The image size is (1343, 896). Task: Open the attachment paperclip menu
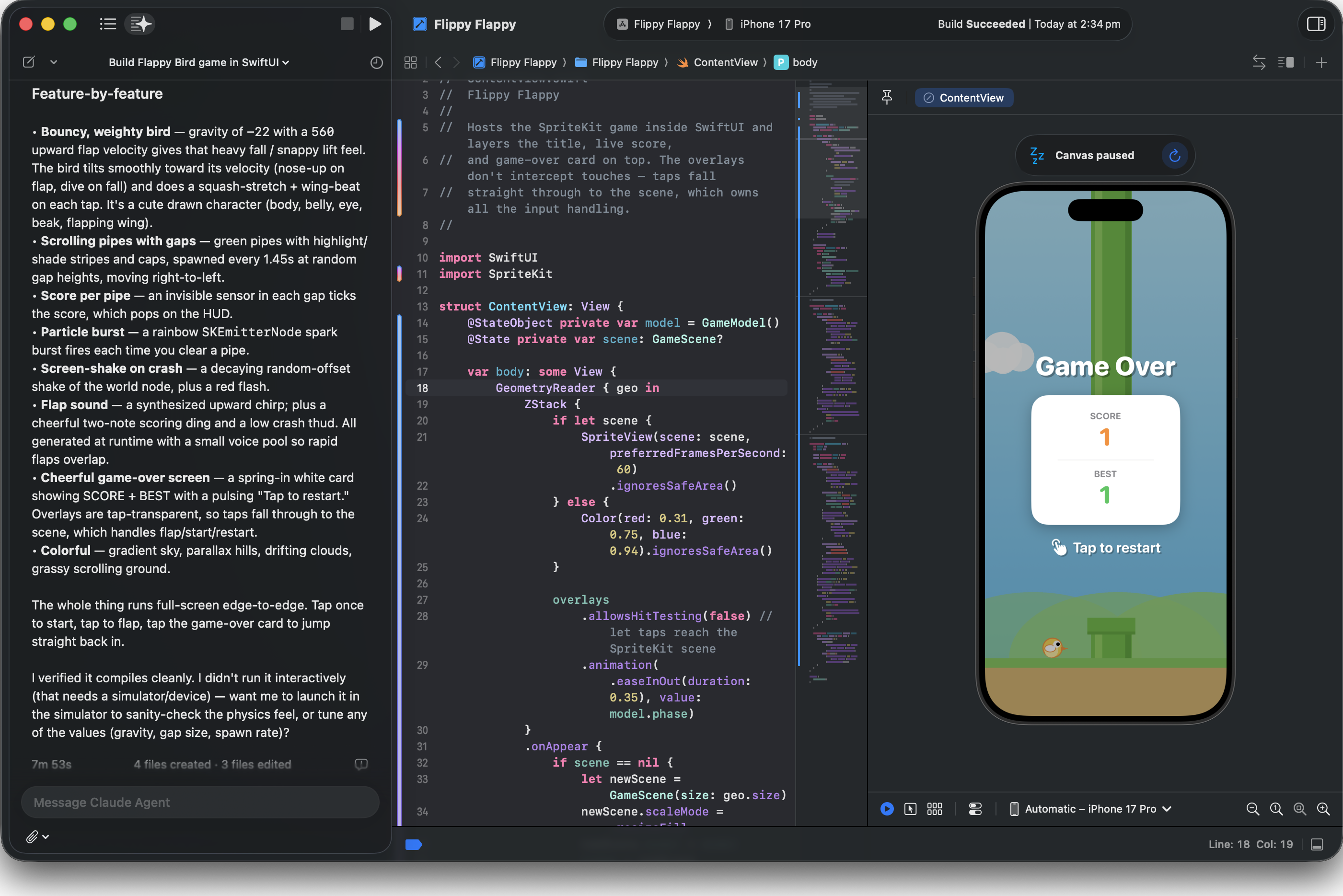[x=37, y=837]
